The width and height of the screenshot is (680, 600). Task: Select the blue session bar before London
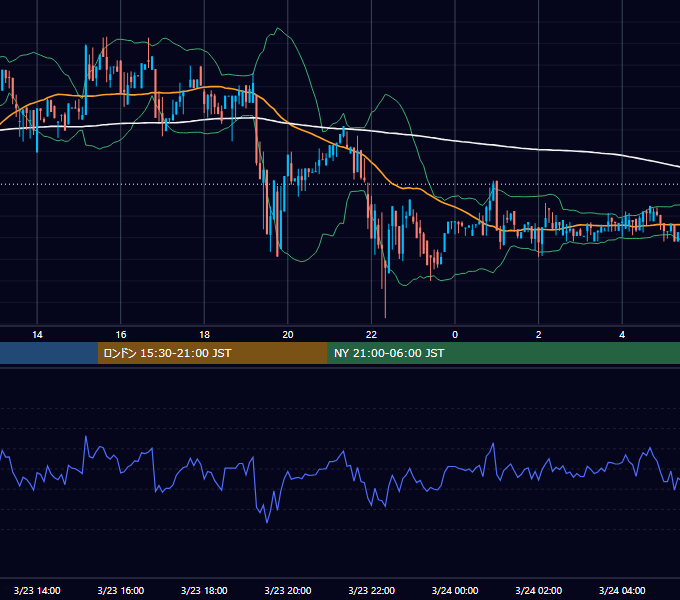click(x=49, y=353)
